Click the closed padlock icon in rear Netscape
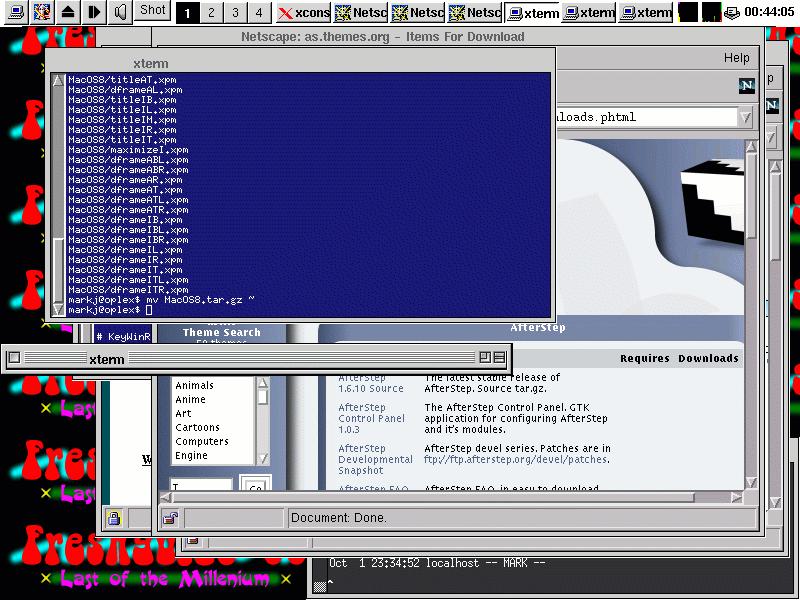Image resolution: width=800 pixels, height=600 pixels. click(114, 518)
